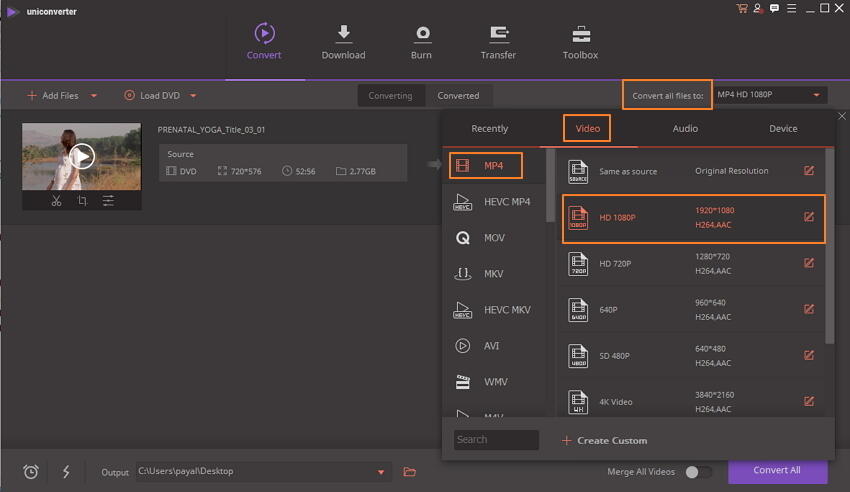Choose 4K Video resolution preset
The height and width of the screenshot is (492, 850).
tap(693, 400)
